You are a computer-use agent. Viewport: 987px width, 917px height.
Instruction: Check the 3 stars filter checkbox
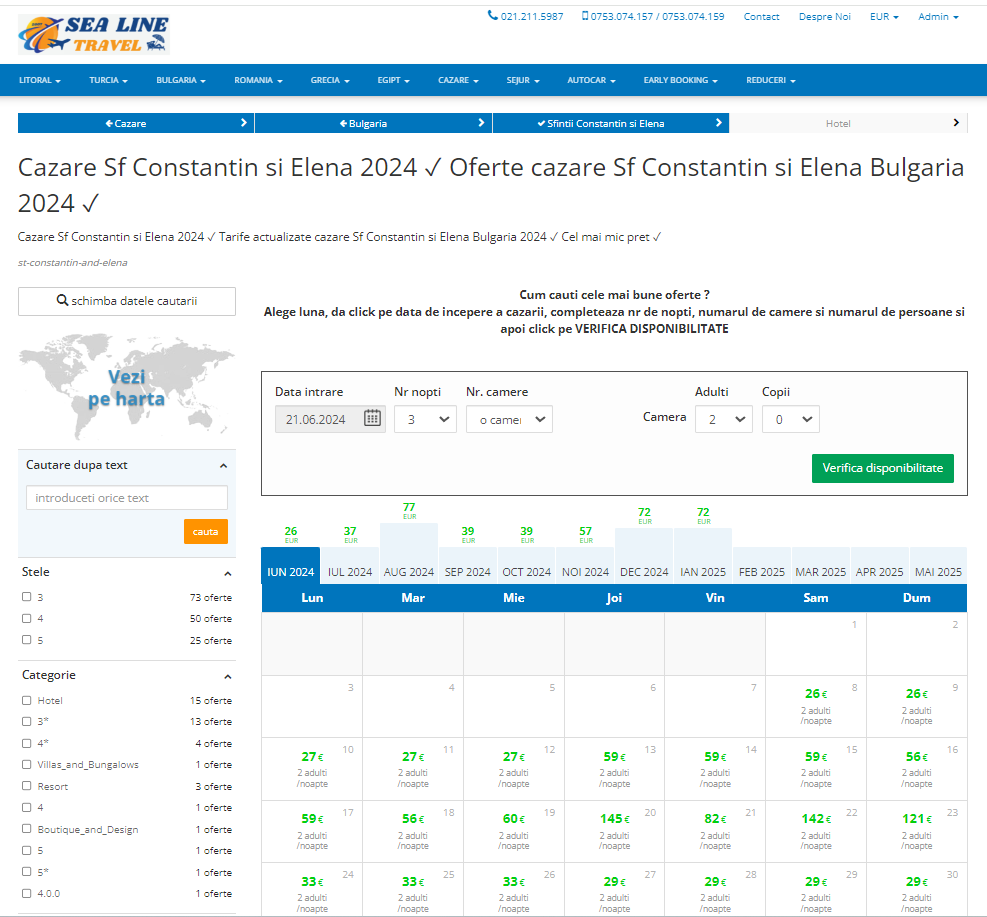27,597
